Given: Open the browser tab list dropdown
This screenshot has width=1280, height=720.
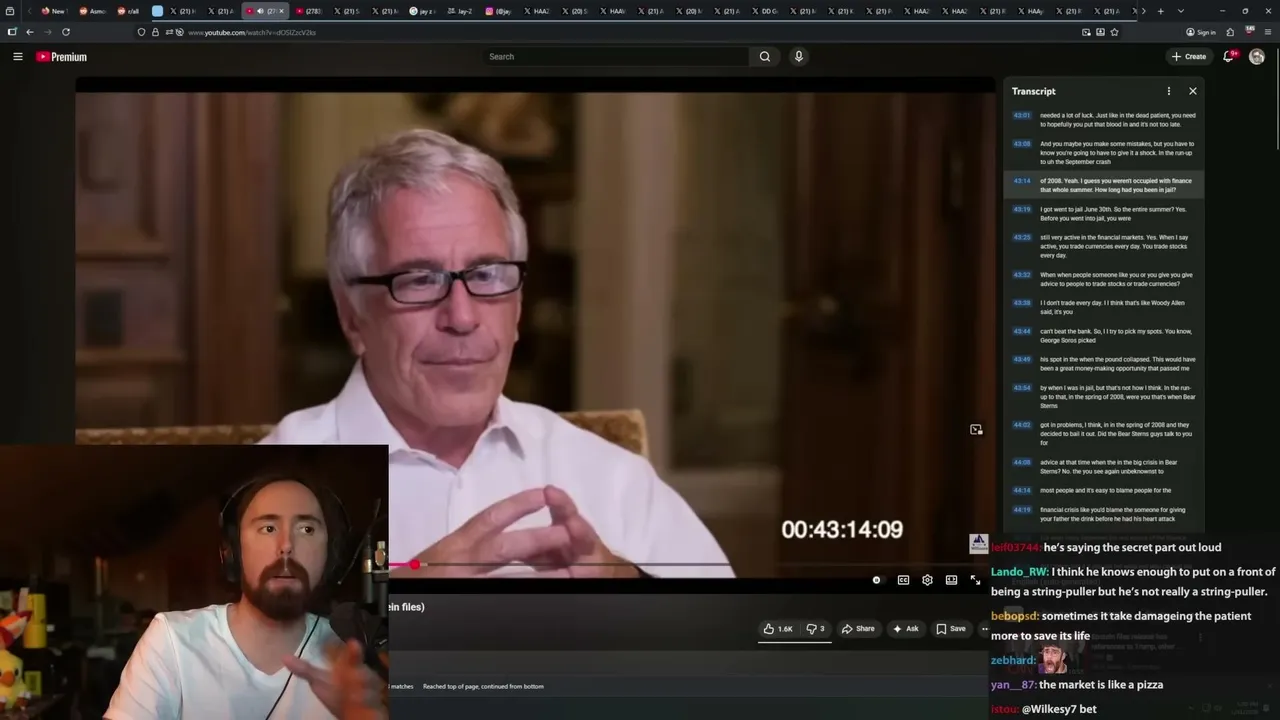Looking at the screenshot, I should (1180, 11).
